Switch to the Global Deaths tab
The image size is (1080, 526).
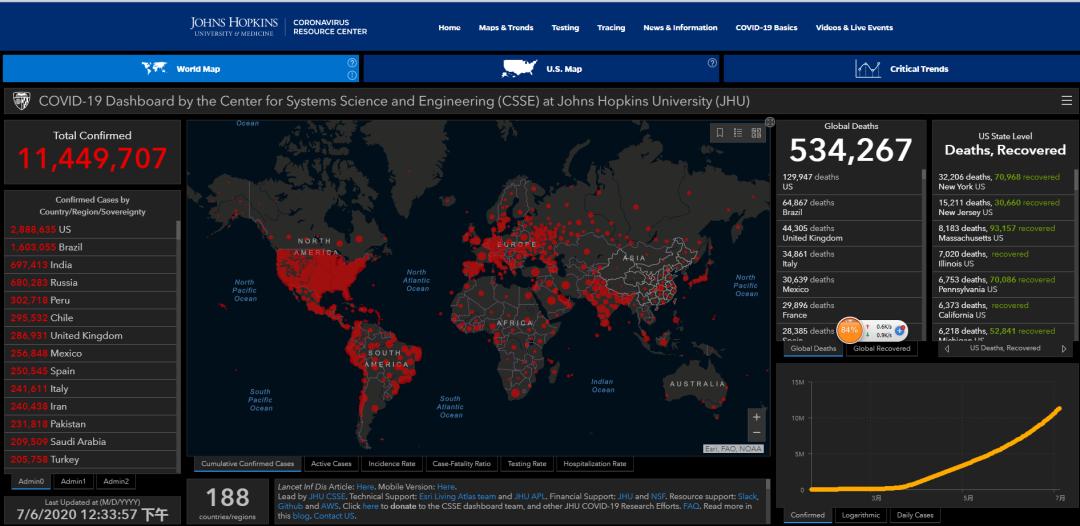[813, 348]
